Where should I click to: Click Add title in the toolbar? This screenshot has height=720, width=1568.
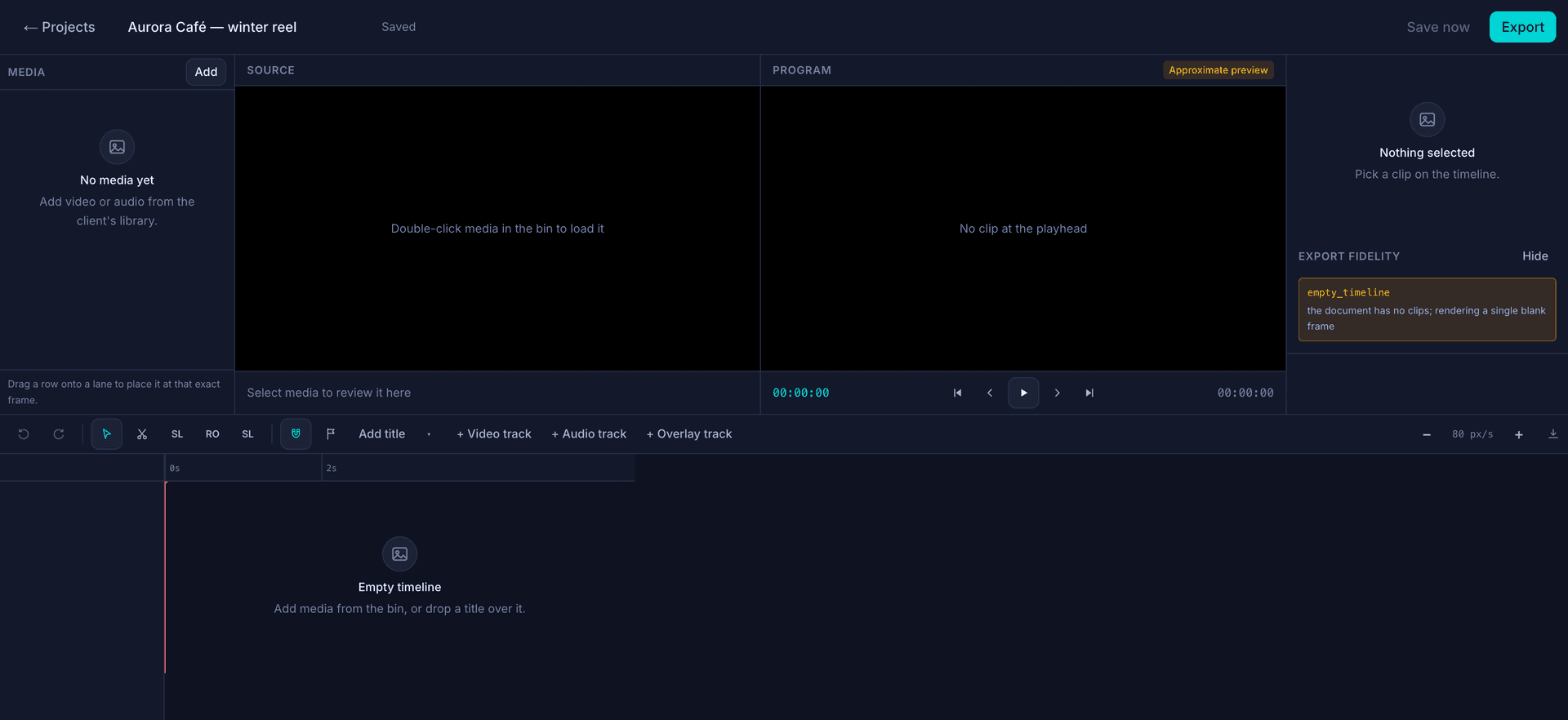[x=382, y=434]
